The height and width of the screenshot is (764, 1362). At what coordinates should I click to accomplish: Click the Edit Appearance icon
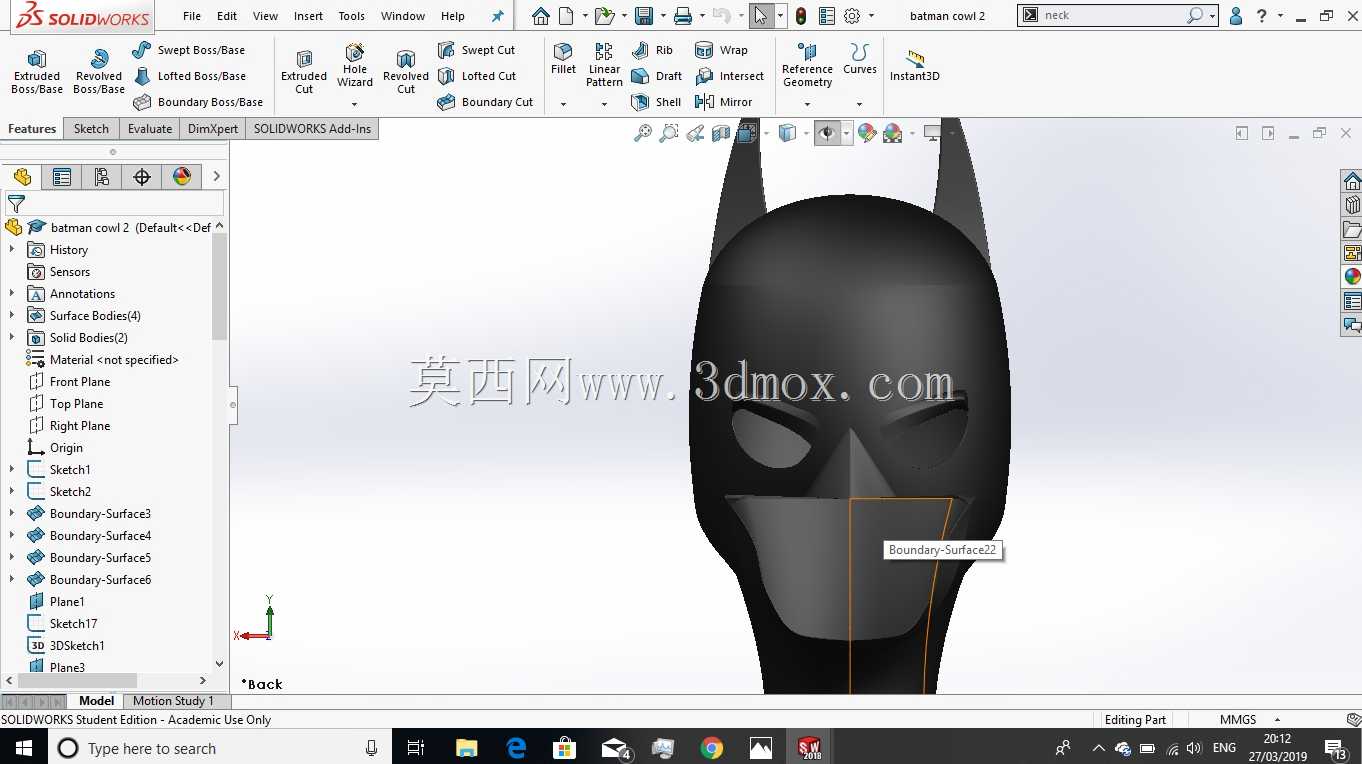point(867,133)
